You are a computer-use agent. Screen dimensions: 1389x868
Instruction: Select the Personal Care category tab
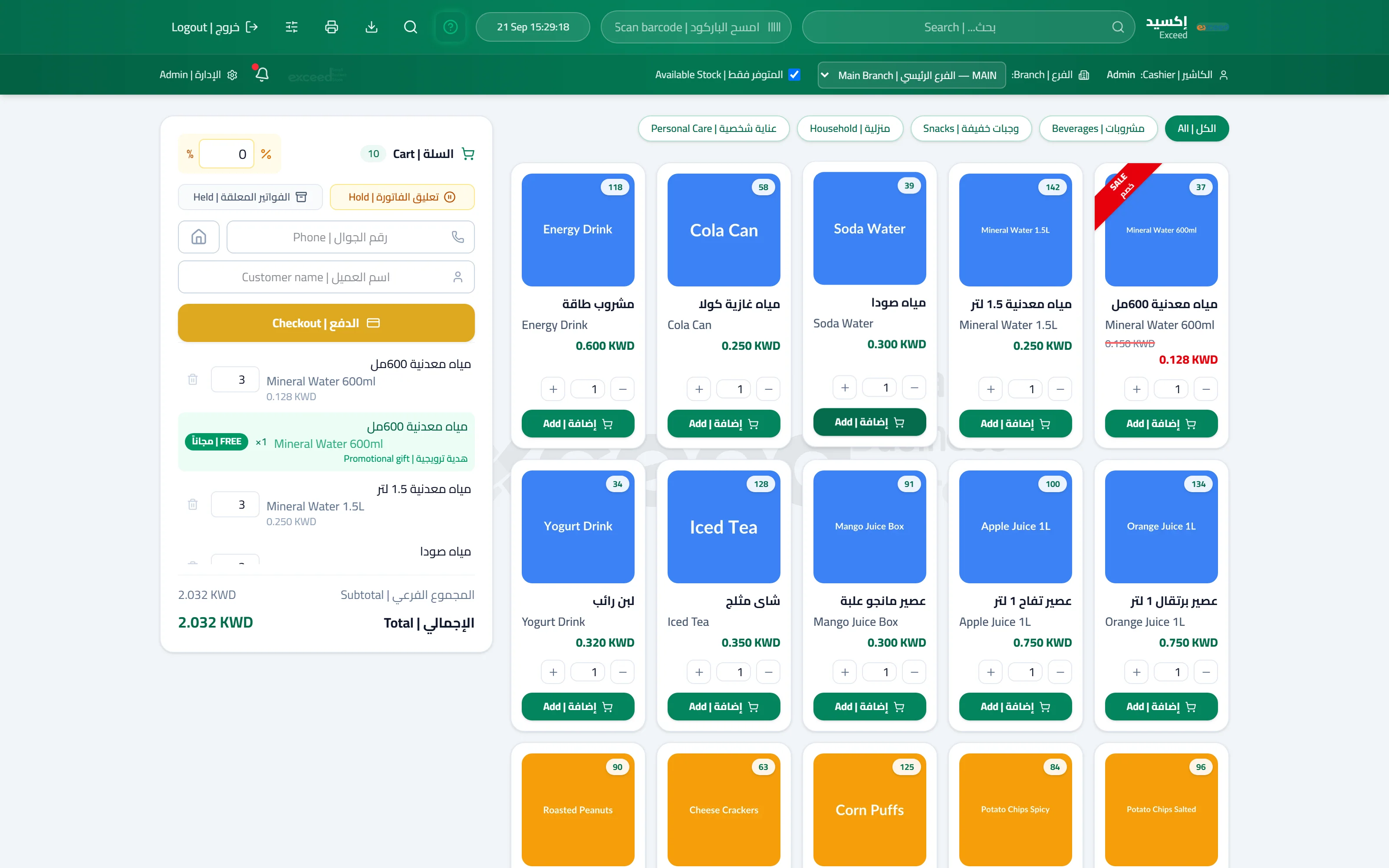click(x=714, y=128)
